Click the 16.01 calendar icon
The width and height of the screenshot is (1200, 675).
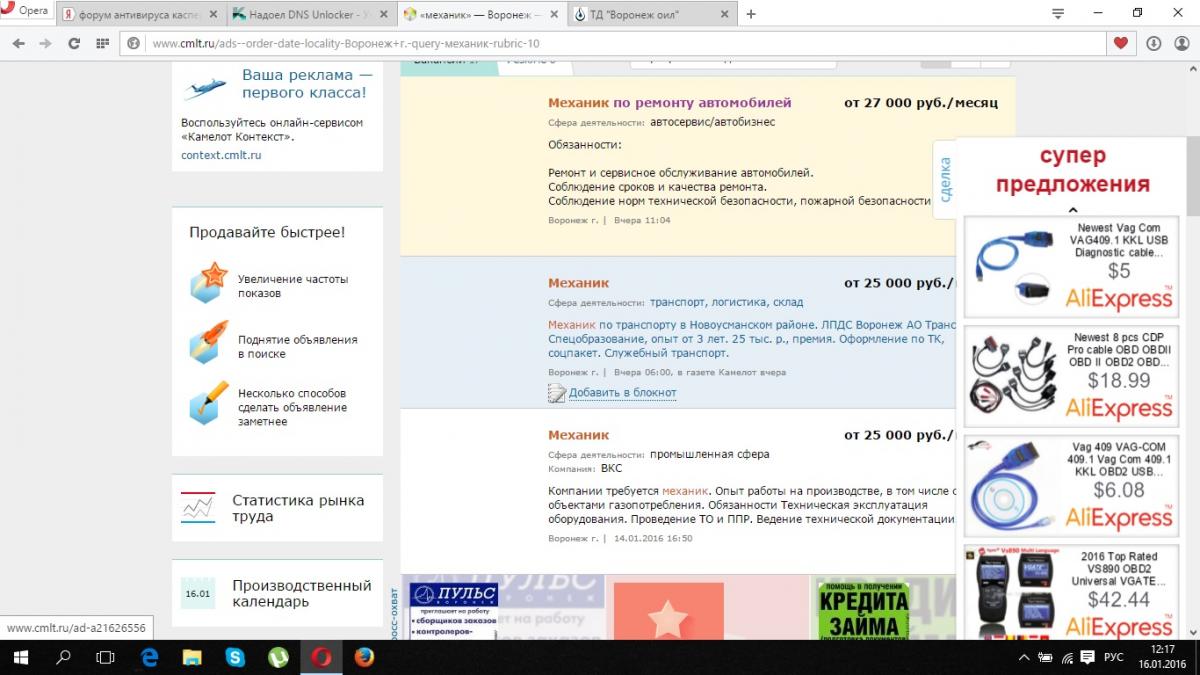pos(198,593)
